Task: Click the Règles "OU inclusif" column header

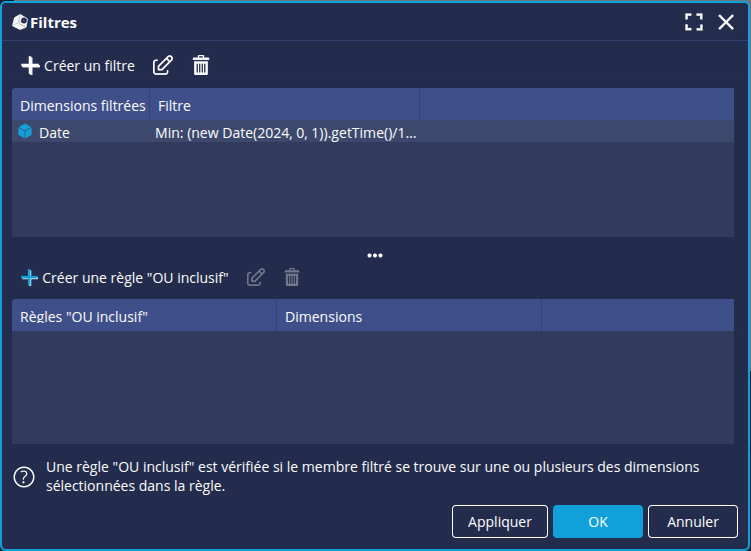Action: (144, 317)
